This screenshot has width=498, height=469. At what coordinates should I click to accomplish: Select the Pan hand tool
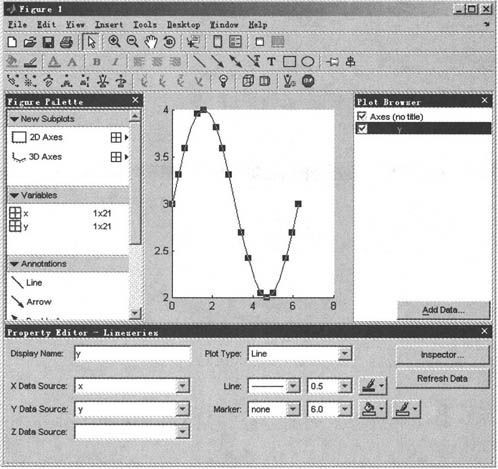pos(151,42)
